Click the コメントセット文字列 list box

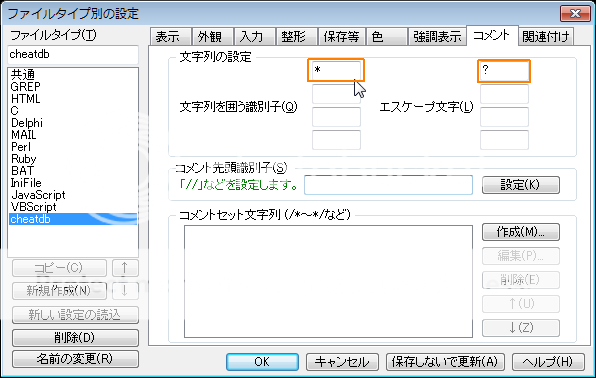328,281
